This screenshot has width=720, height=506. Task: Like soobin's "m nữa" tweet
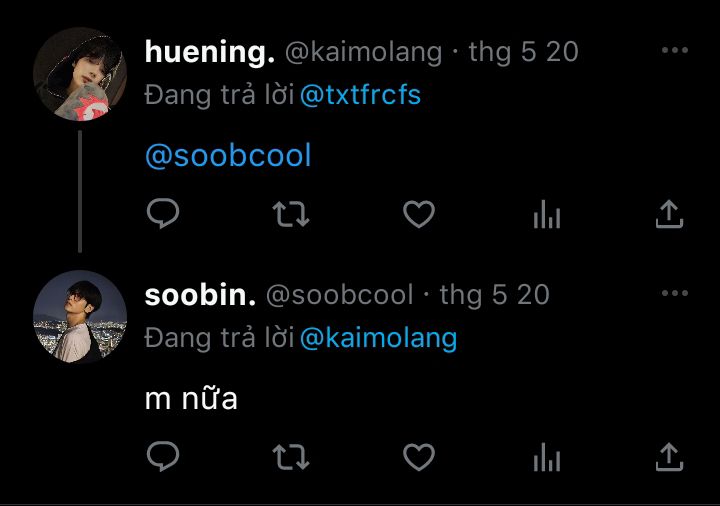click(x=419, y=457)
